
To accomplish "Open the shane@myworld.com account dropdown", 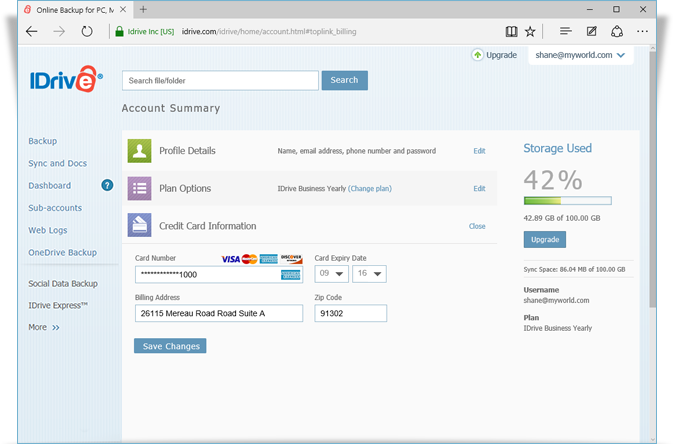I will (x=580, y=55).
